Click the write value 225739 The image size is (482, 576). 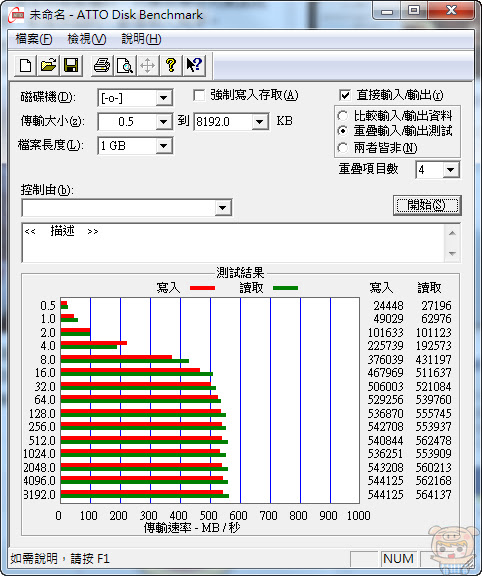click(385, 346)
